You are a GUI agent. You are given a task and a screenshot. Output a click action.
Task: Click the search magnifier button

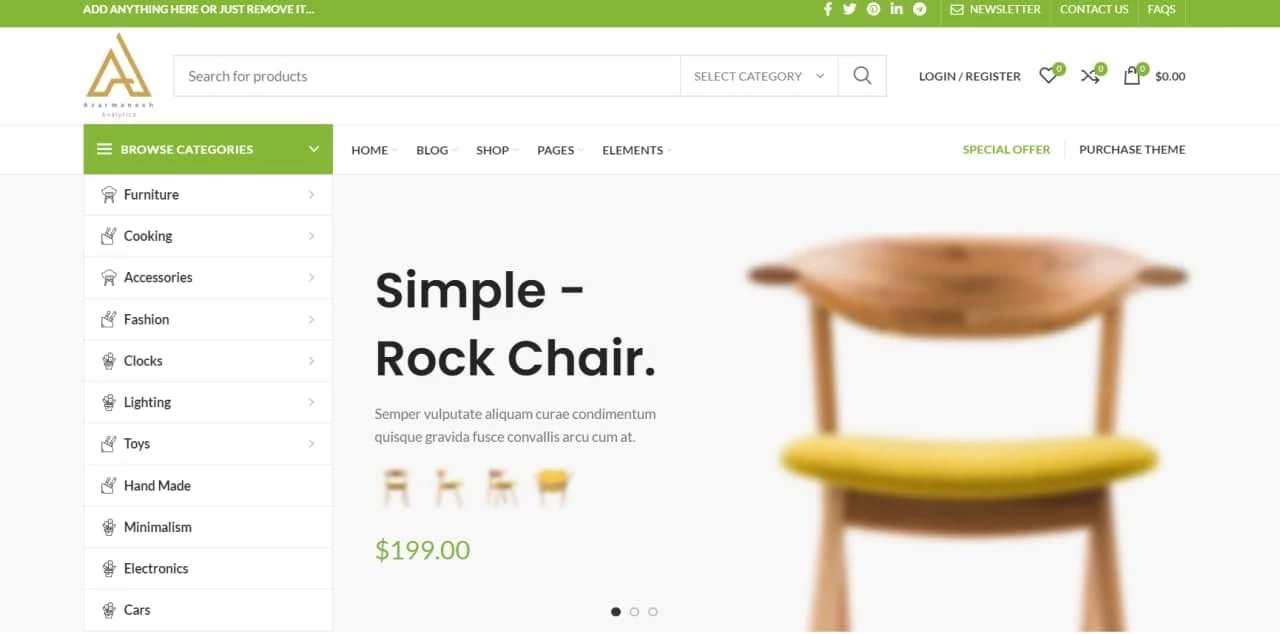(x=862, y=76)
